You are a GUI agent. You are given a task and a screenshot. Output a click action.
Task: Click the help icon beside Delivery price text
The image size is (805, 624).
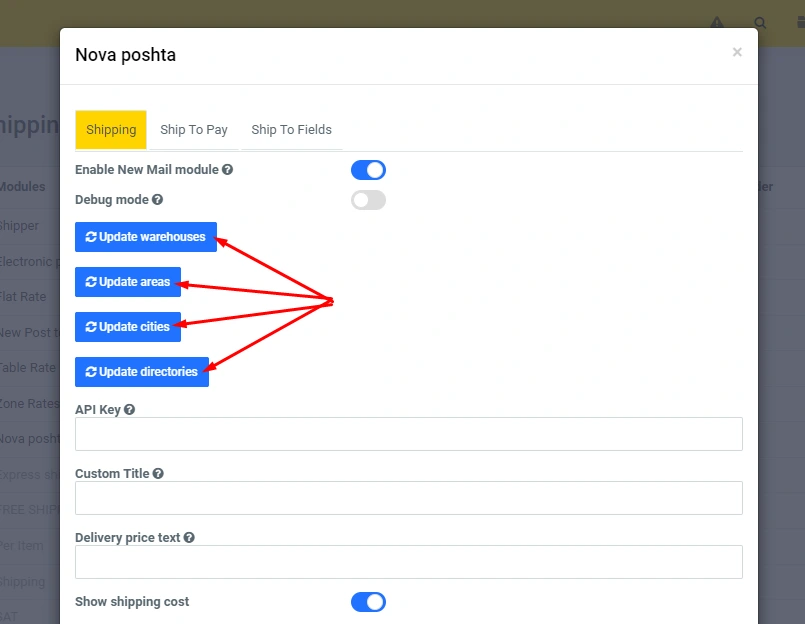189,538
